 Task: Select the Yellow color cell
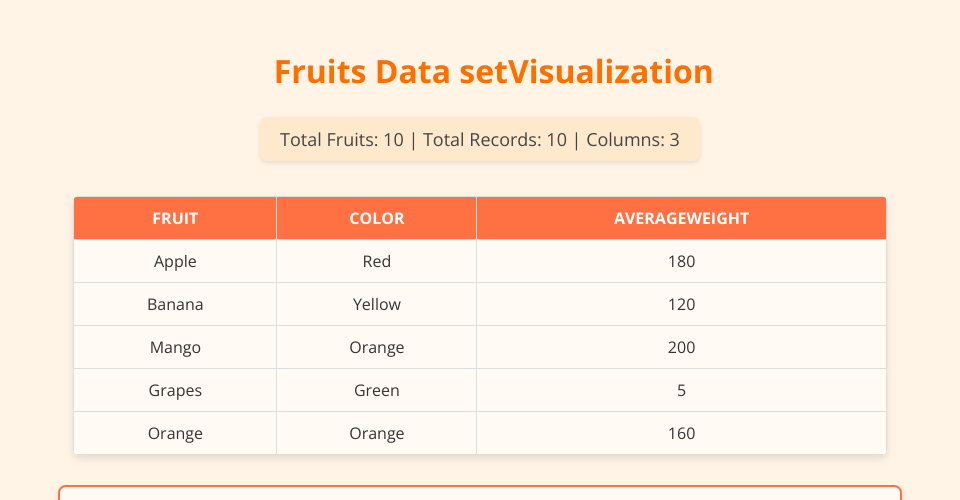pos(377,305)
